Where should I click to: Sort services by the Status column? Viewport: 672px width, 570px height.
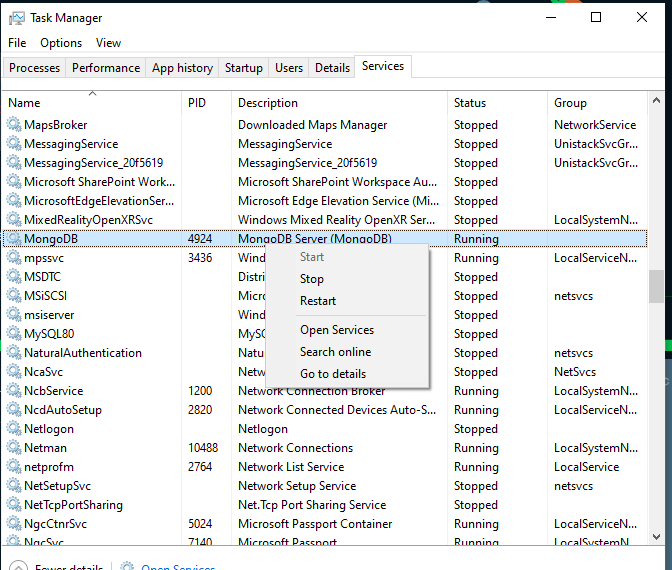click(x=470, y=103)
